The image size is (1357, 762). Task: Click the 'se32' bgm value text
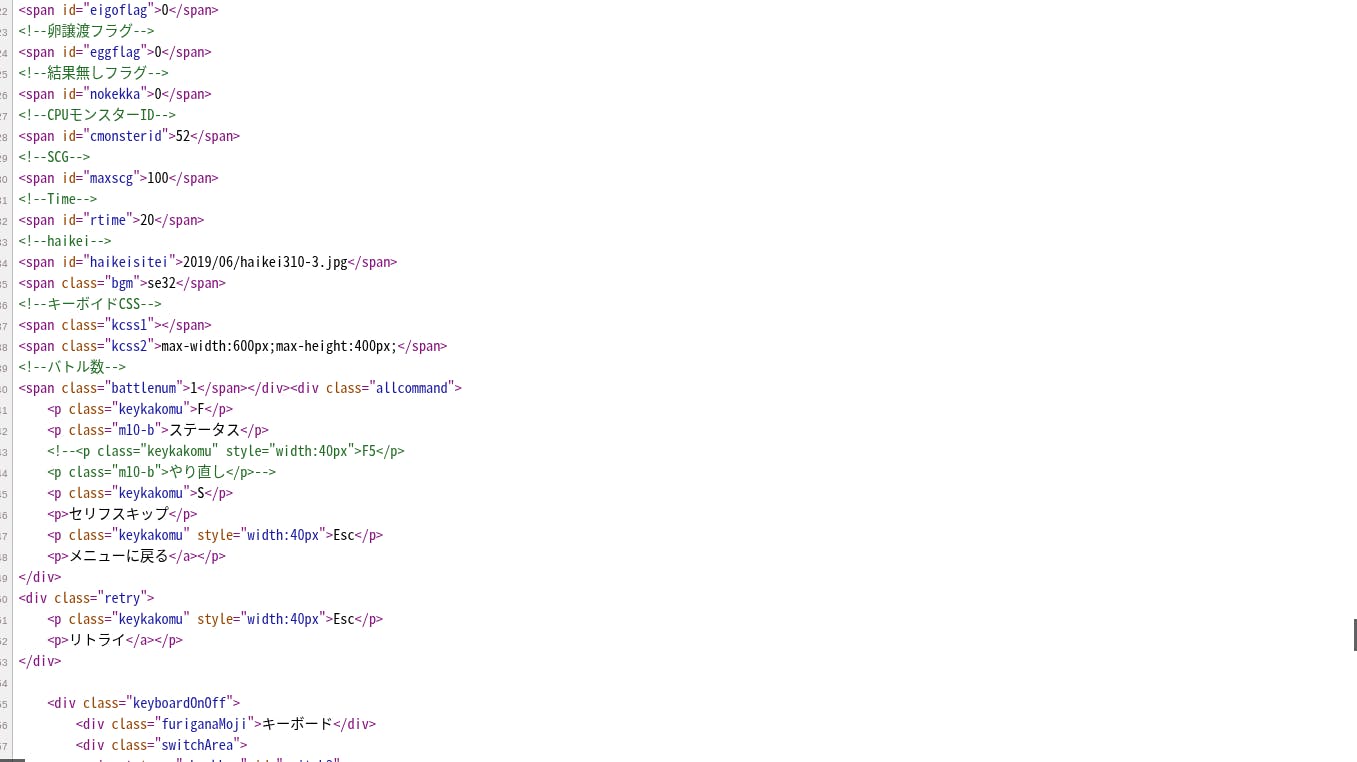(161, 283)
